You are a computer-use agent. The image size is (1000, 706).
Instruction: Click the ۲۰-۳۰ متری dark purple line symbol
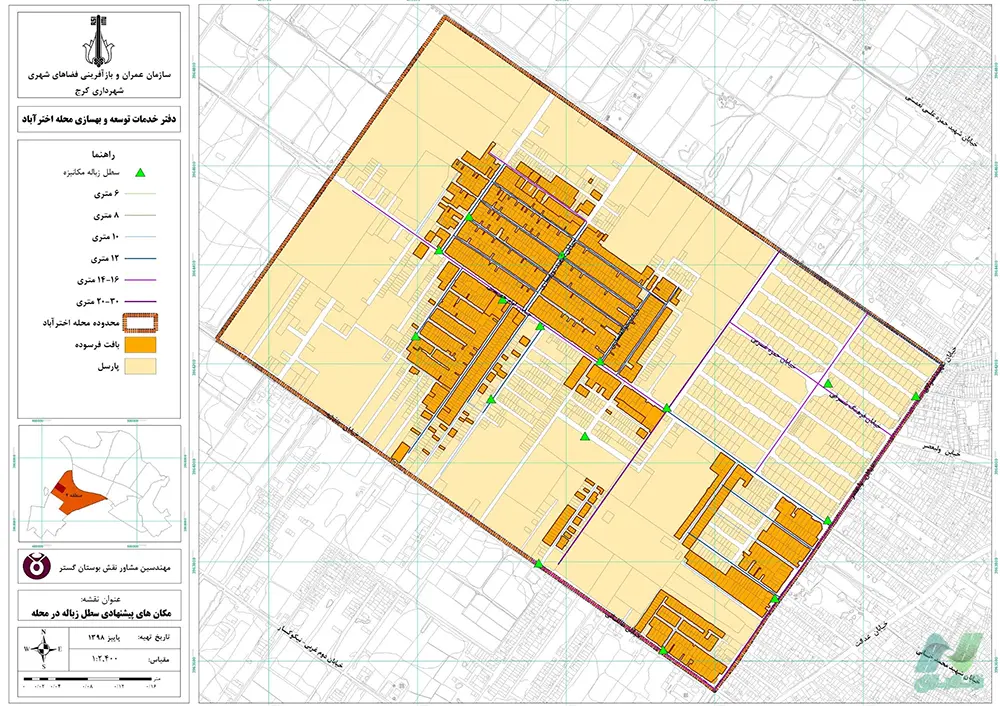click(141, 301)
